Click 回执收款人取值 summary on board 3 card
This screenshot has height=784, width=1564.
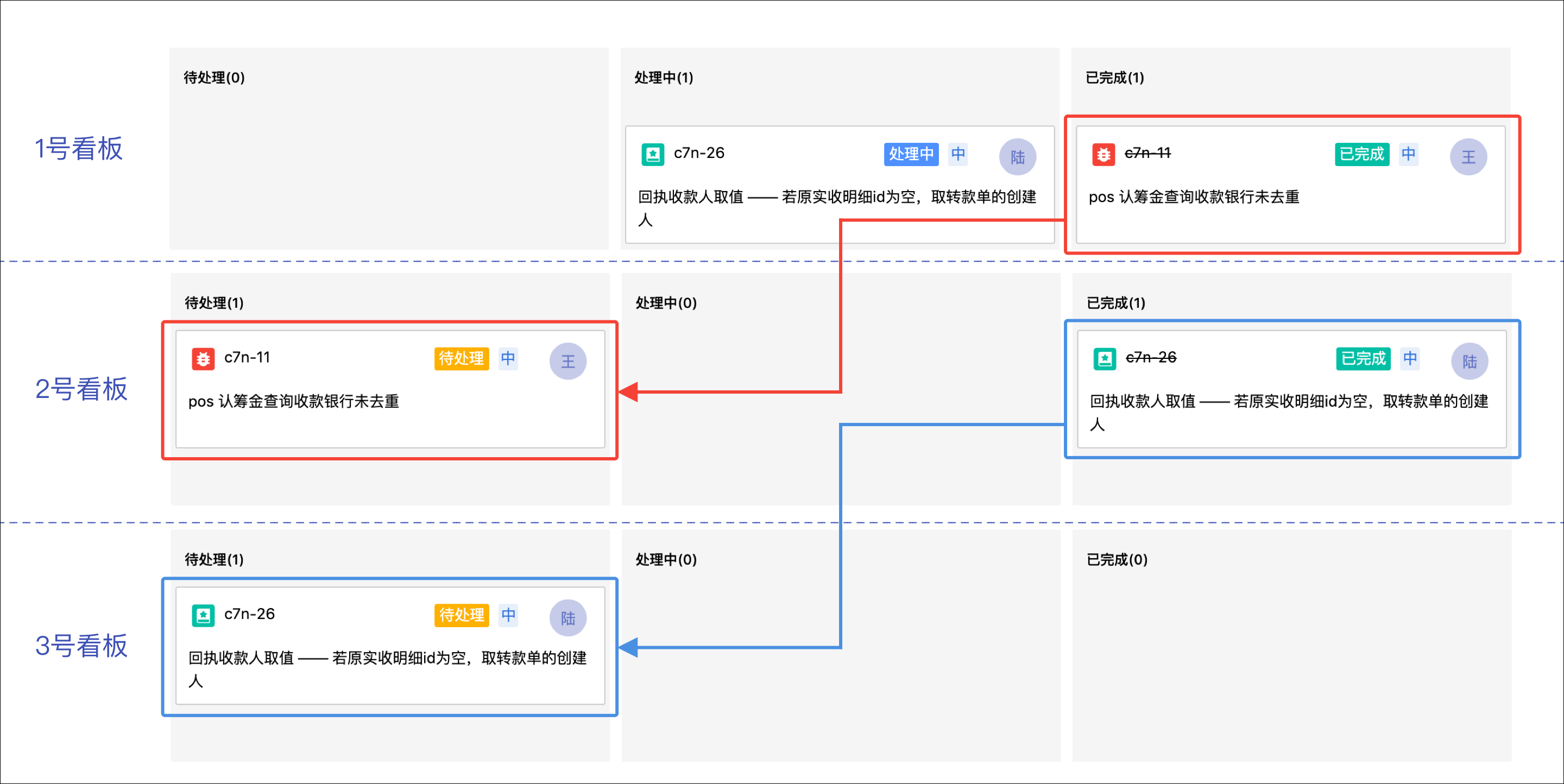click(387, 669)
